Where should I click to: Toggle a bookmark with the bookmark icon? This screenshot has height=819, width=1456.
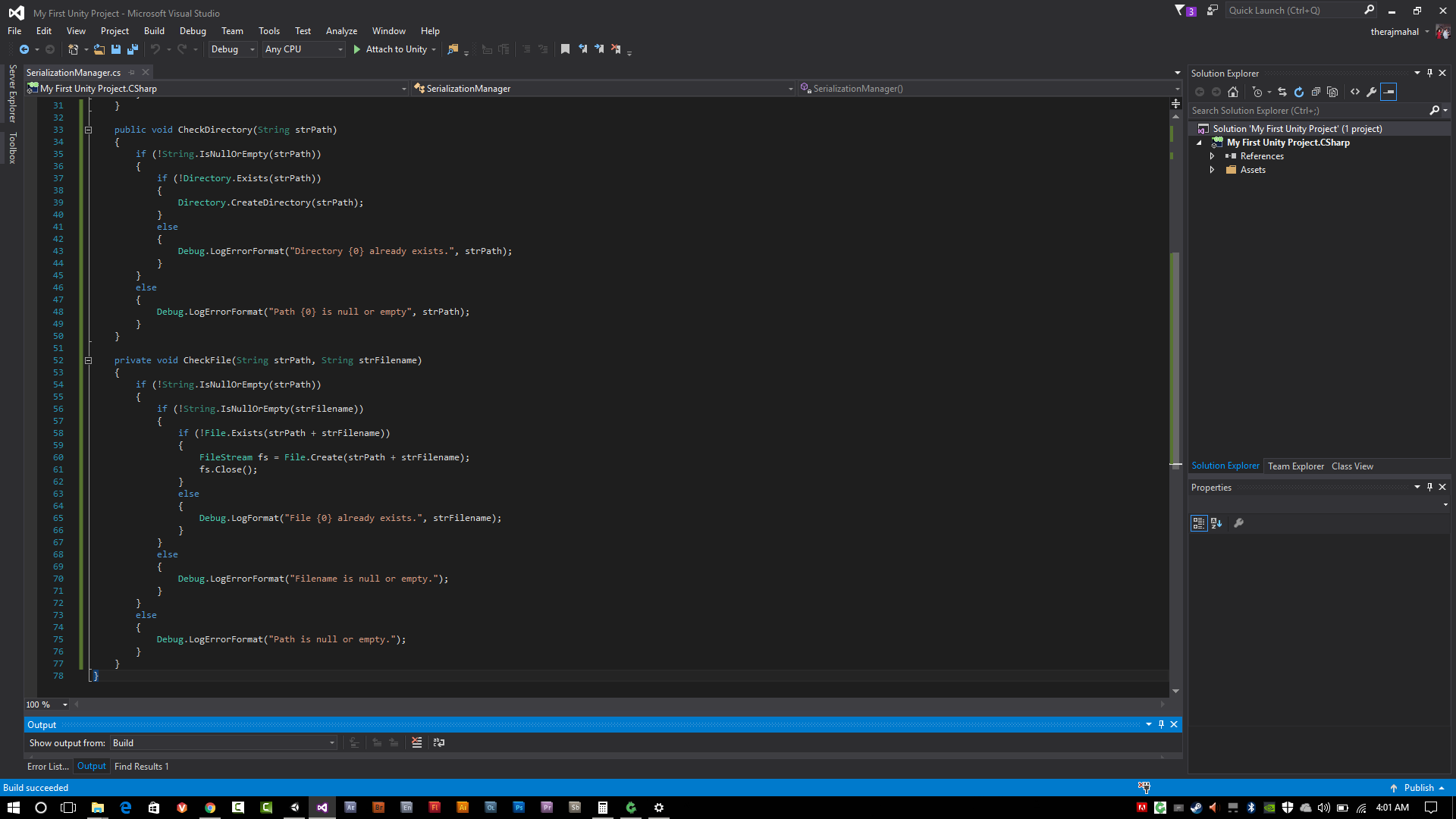point(565,49)
